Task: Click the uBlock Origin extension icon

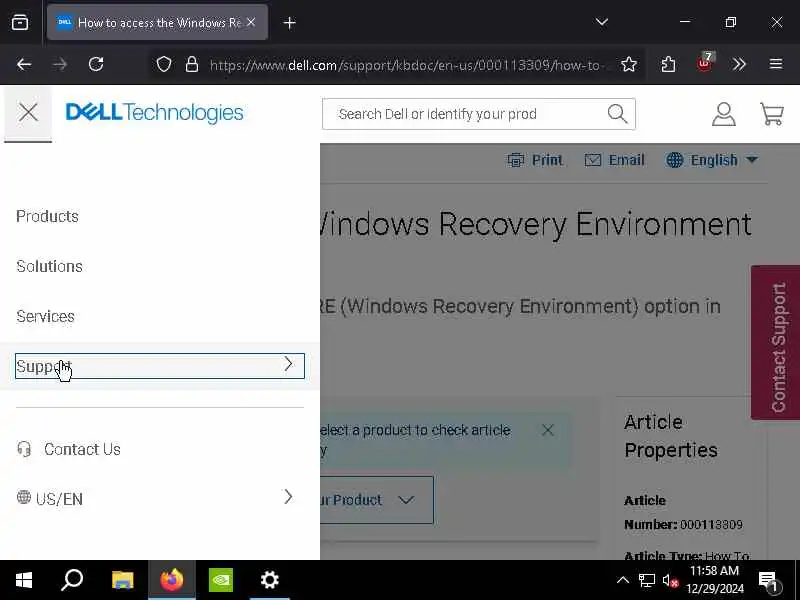Action: click(705, 63)
